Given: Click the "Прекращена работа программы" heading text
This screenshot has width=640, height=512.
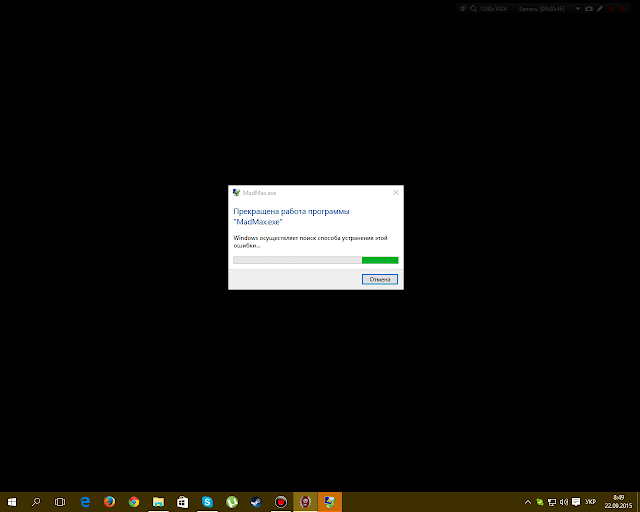Looking at the screenshot, I should [291, 211].
